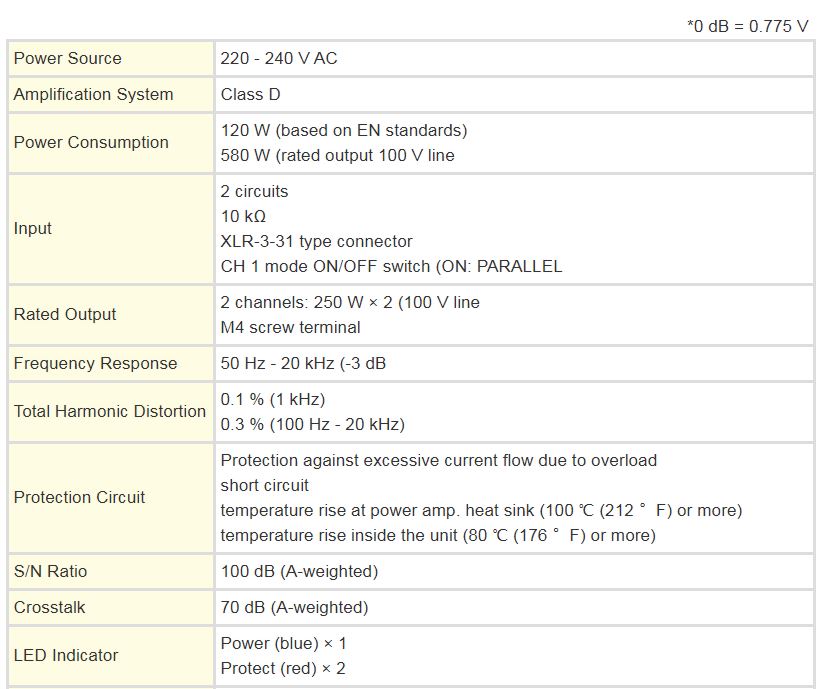The height and width of the screenshot is (689, 824).
Task: Click the "*0 dB = 0.775 V" note
Action: tap(747, 26)
